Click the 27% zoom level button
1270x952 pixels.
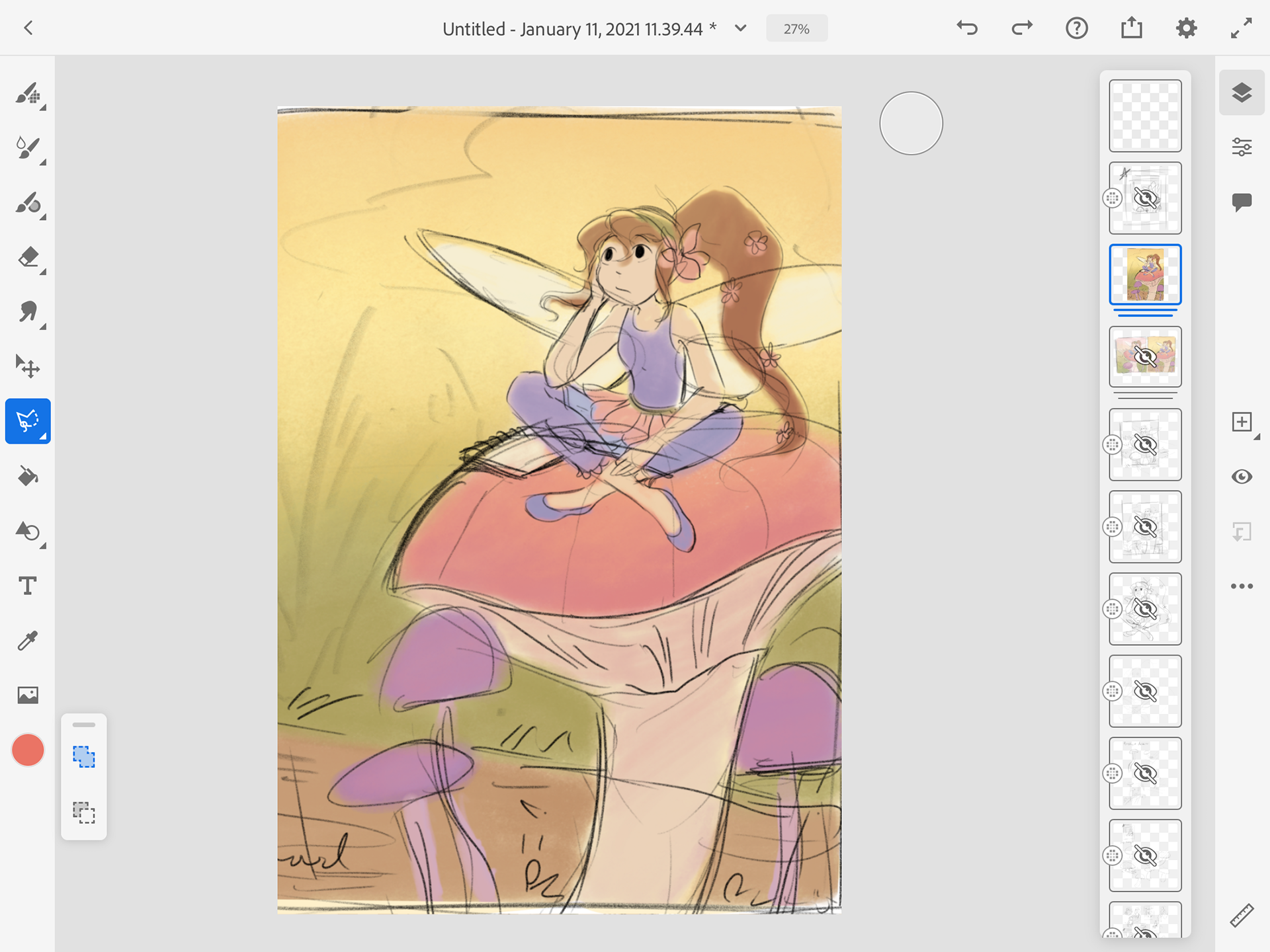796,28
